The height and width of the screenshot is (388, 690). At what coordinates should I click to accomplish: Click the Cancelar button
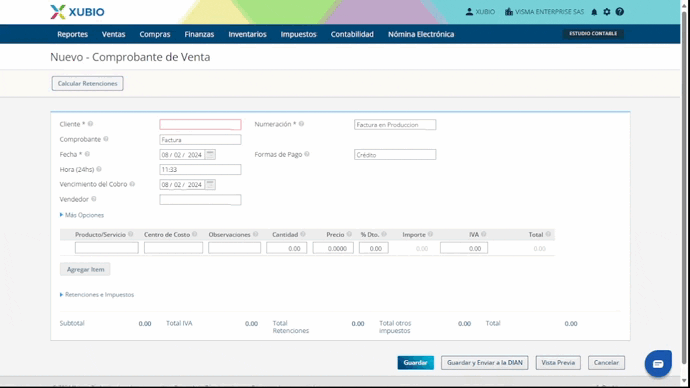point(606,362)
